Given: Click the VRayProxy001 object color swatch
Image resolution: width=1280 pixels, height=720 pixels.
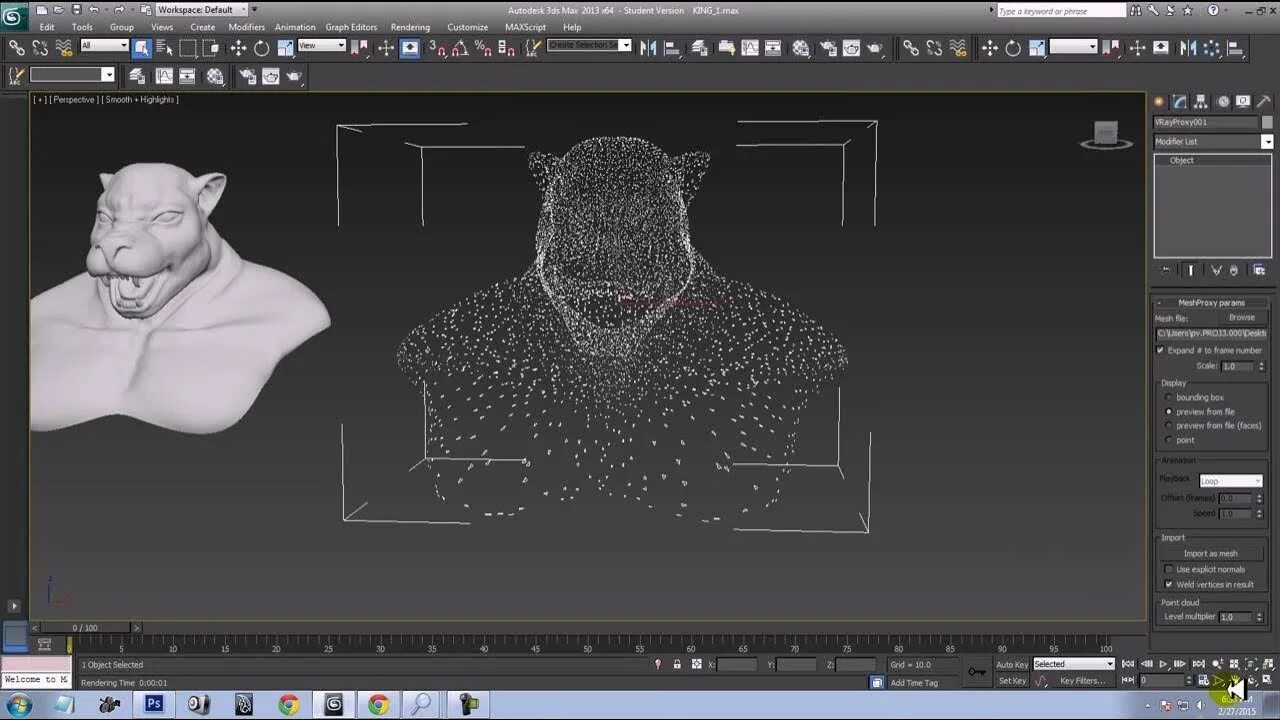Looking at the screenshot, I should pyautogui.click(x=1267, y=122).
